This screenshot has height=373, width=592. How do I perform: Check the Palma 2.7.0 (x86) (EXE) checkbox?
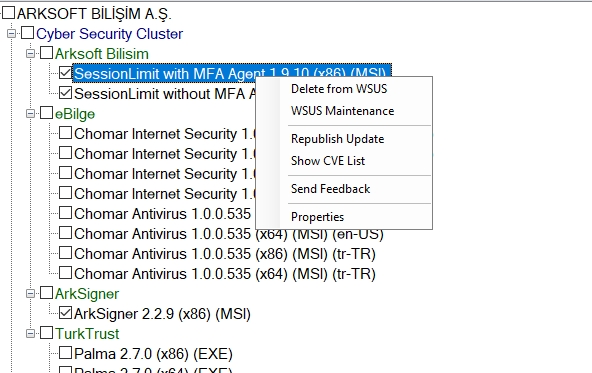[65, 353]
